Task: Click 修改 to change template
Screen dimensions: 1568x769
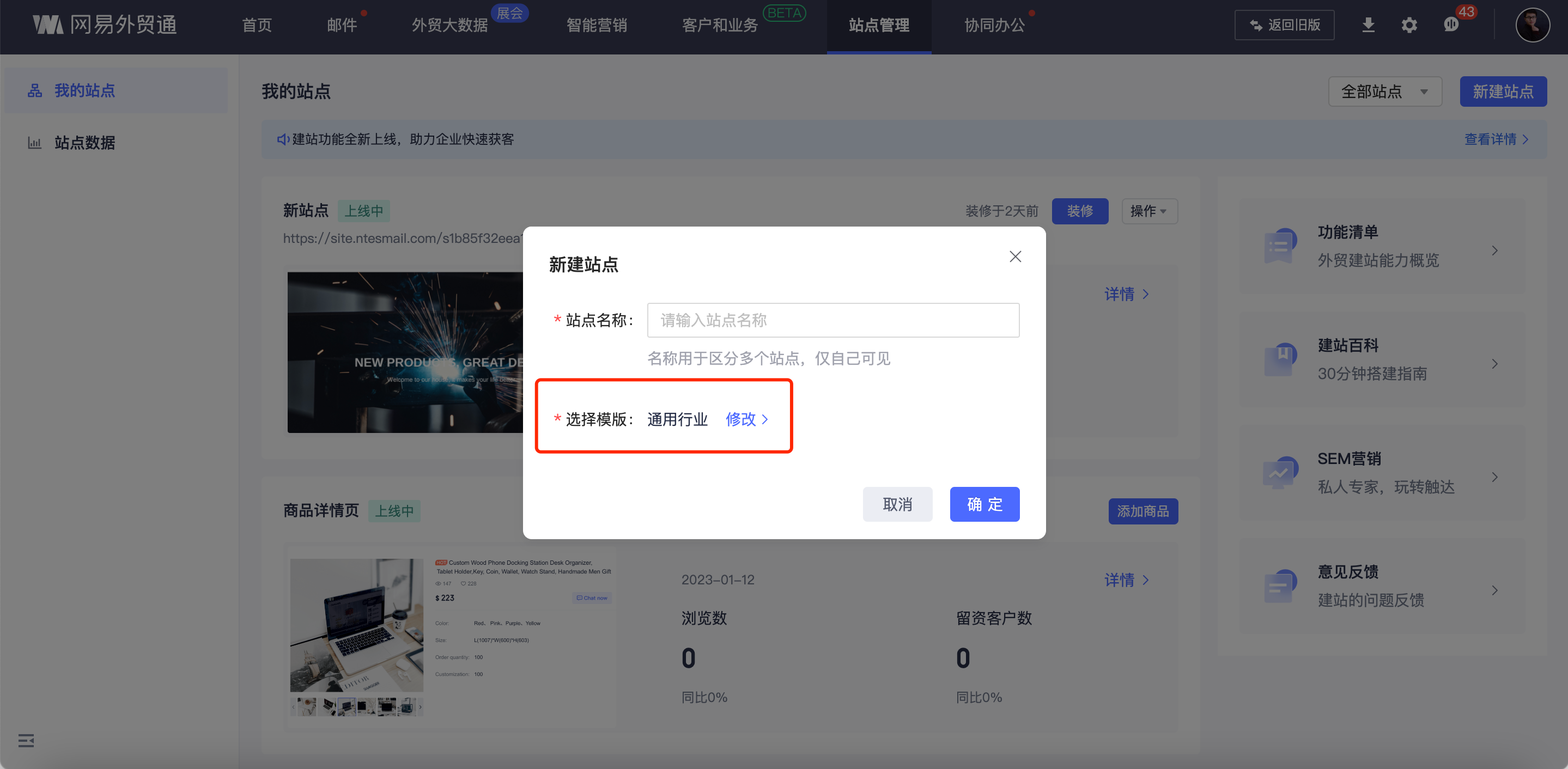Action: pos(747,419)
